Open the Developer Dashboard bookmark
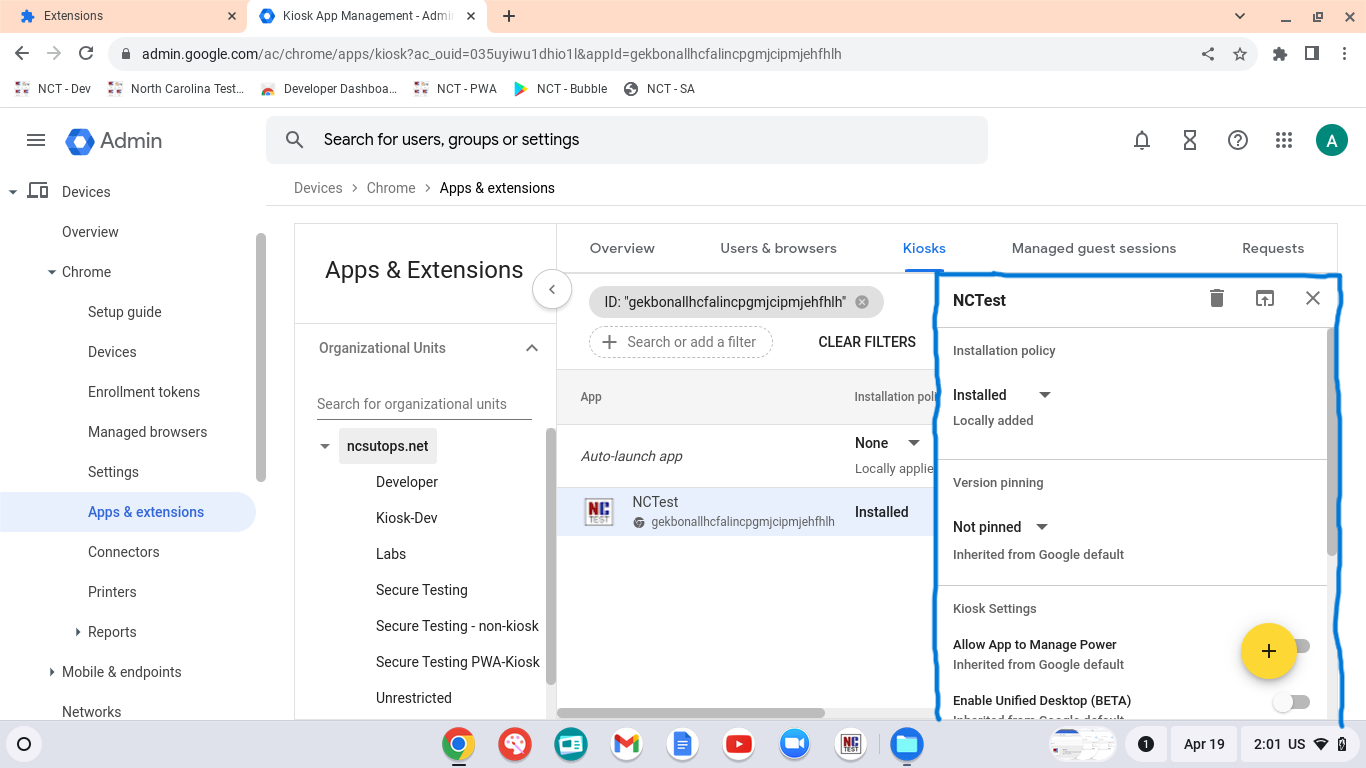The image size is (1366, 768). click(328, 89)
